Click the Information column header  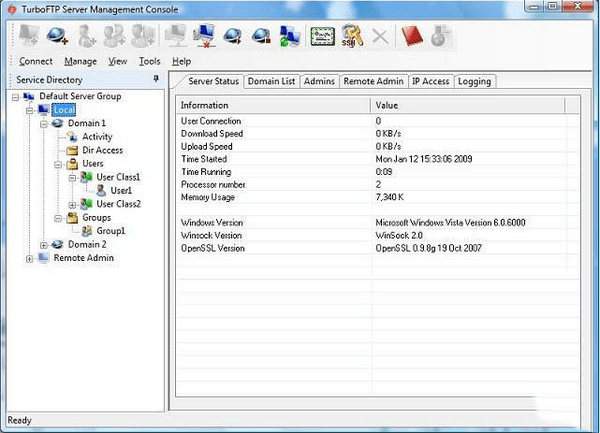(273, 105)
